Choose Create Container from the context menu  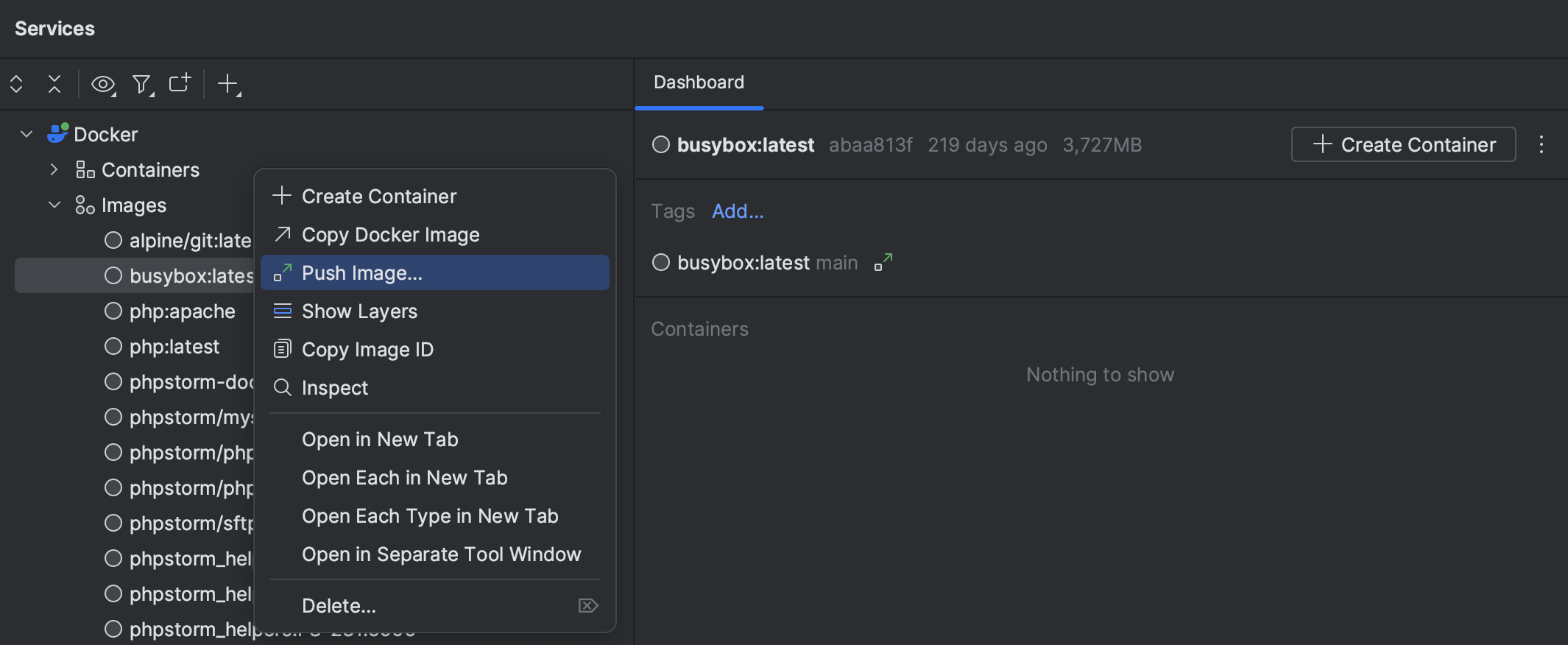point(435,196)
